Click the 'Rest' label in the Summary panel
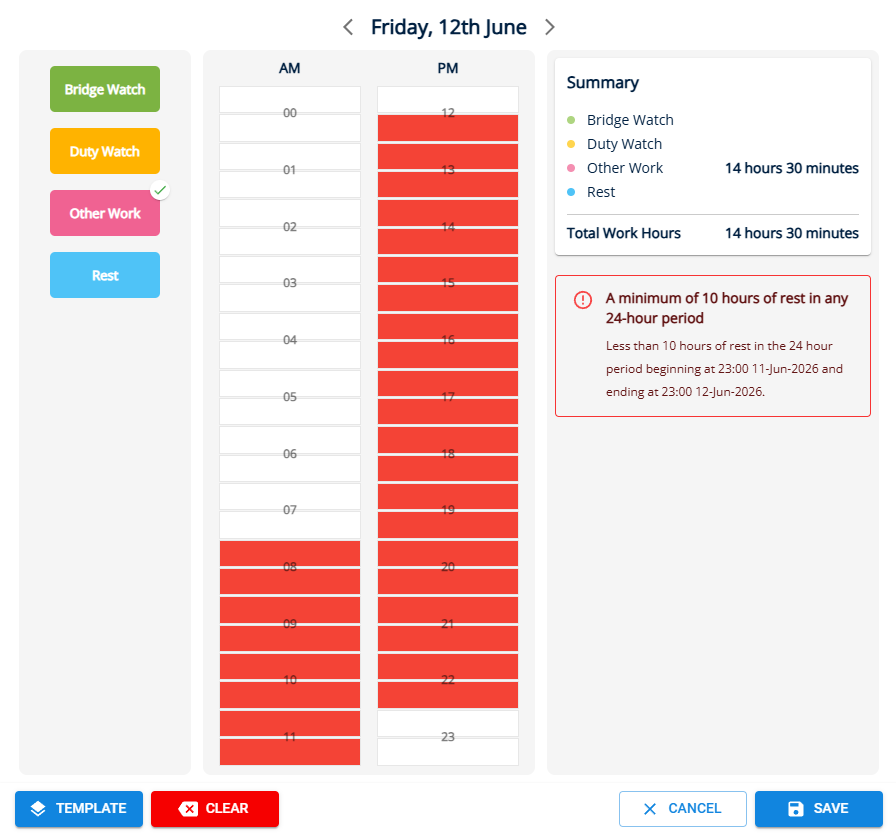Screen dimensions: 896x838 [601, 192]
